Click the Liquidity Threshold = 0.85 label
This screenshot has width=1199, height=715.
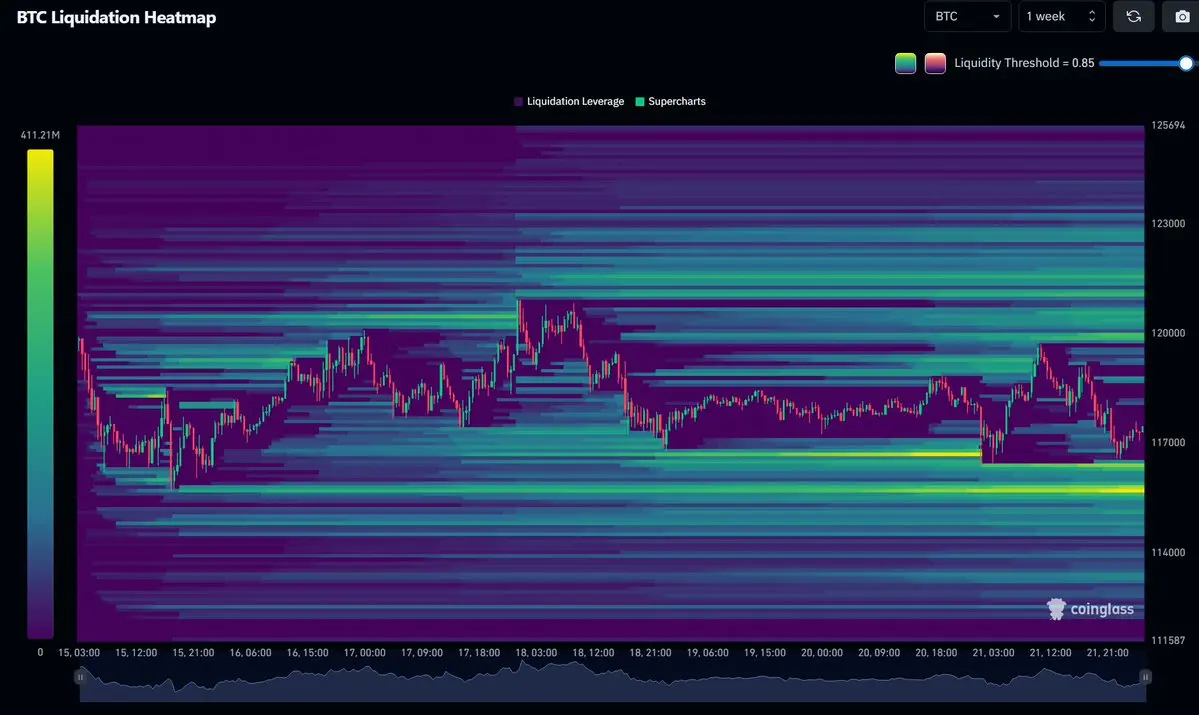pos(1024,63)
